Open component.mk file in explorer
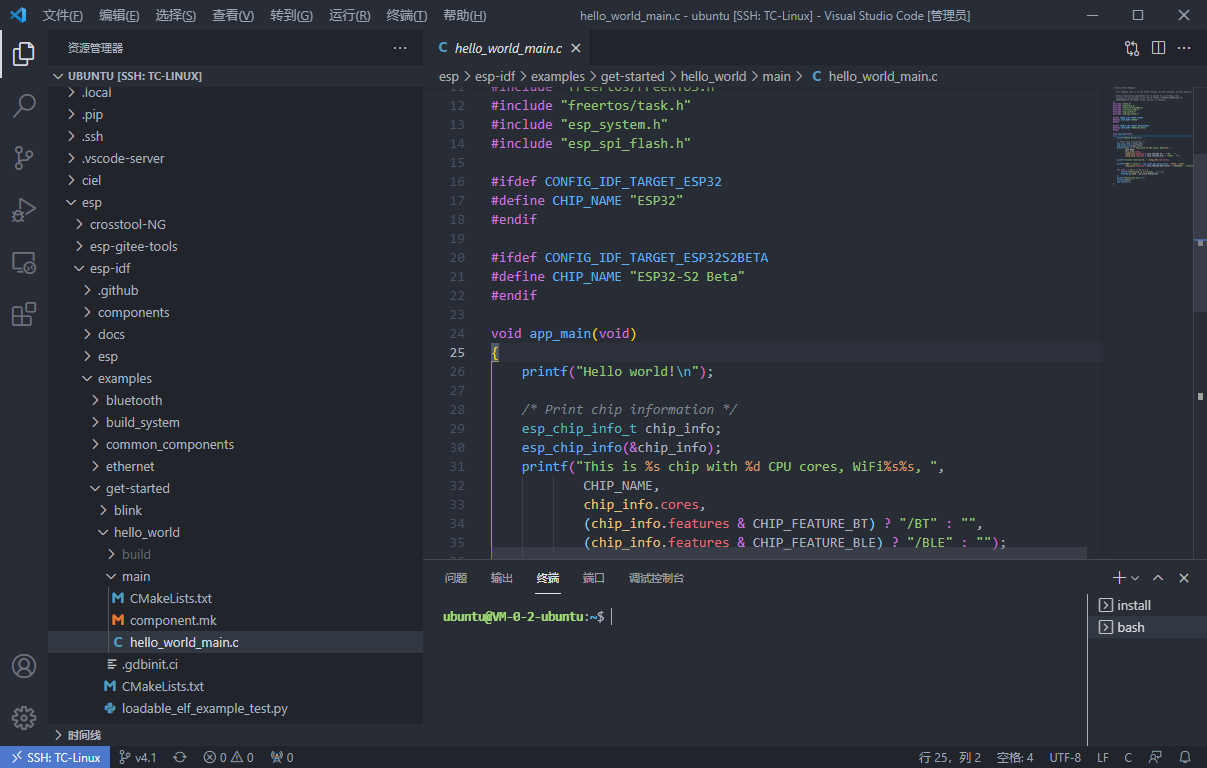Viewport: 1207px width, 768px height. 235,620
